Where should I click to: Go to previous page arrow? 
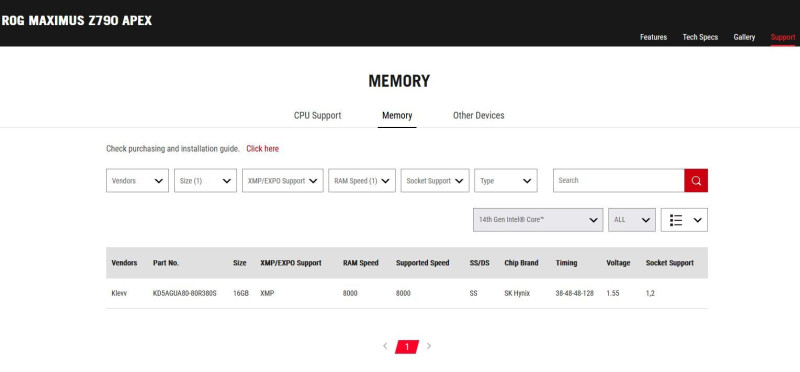(x=385, y=346)
